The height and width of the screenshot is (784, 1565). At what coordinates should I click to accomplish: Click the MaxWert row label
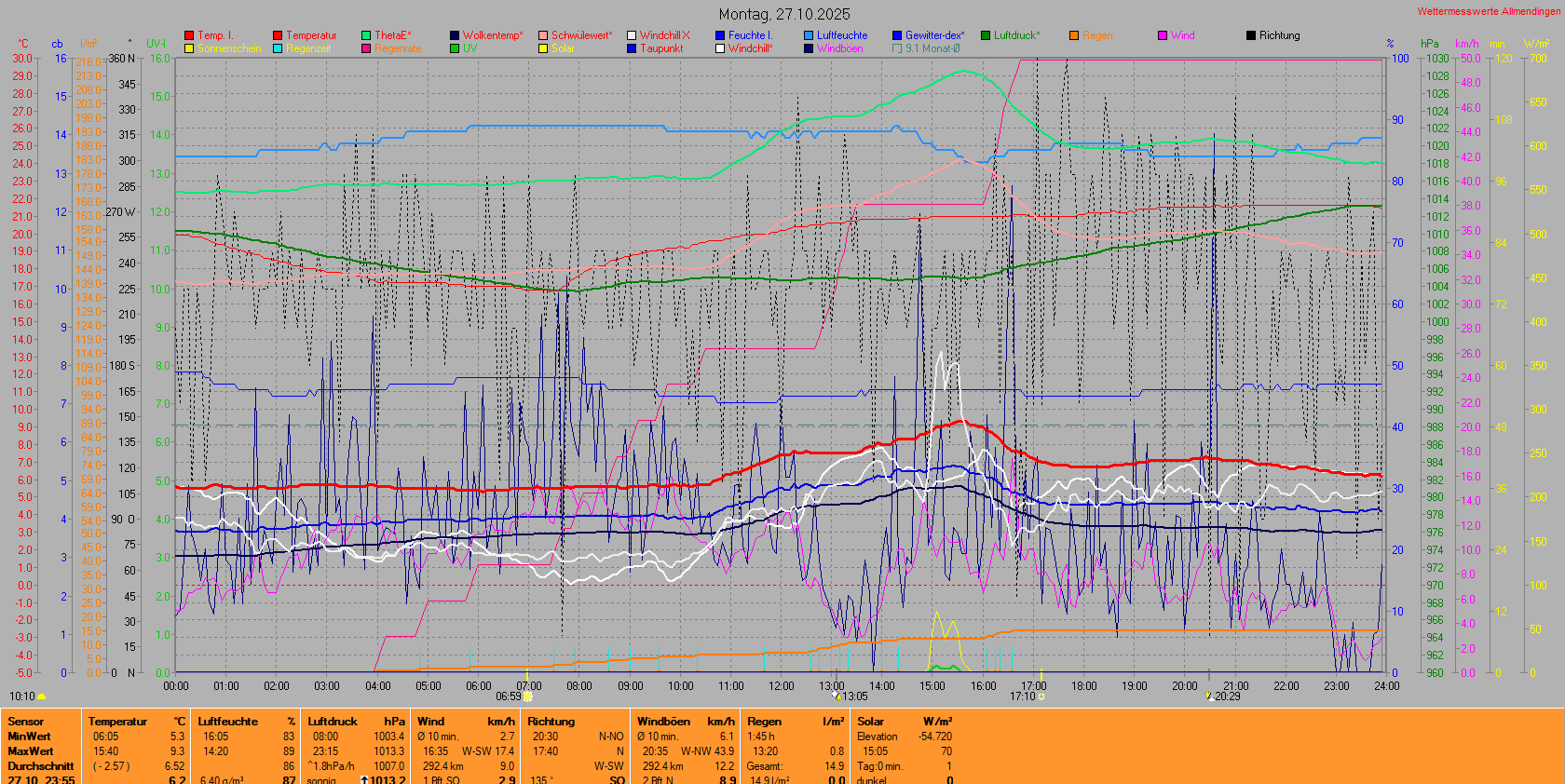(31, 751)
